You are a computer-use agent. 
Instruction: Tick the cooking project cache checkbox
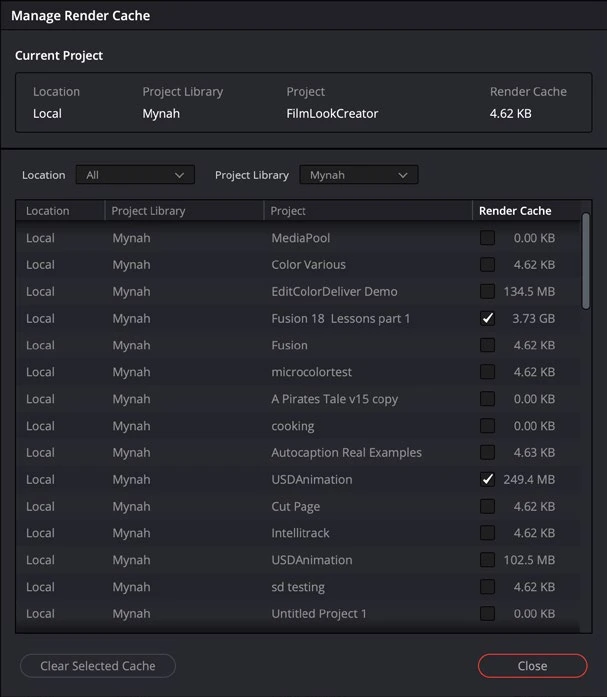coord(487,426)
